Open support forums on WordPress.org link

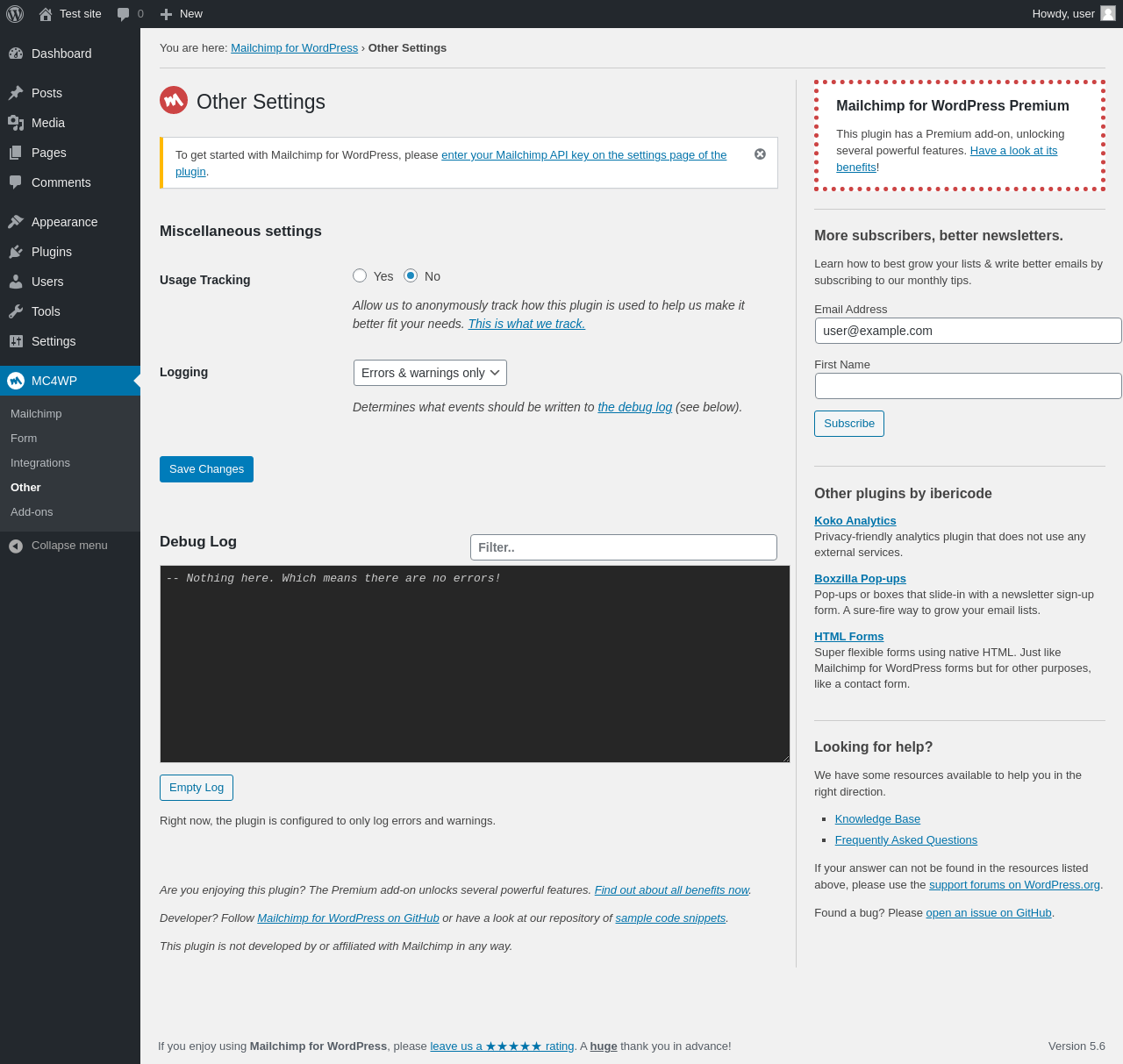(x=1014, y=885)
